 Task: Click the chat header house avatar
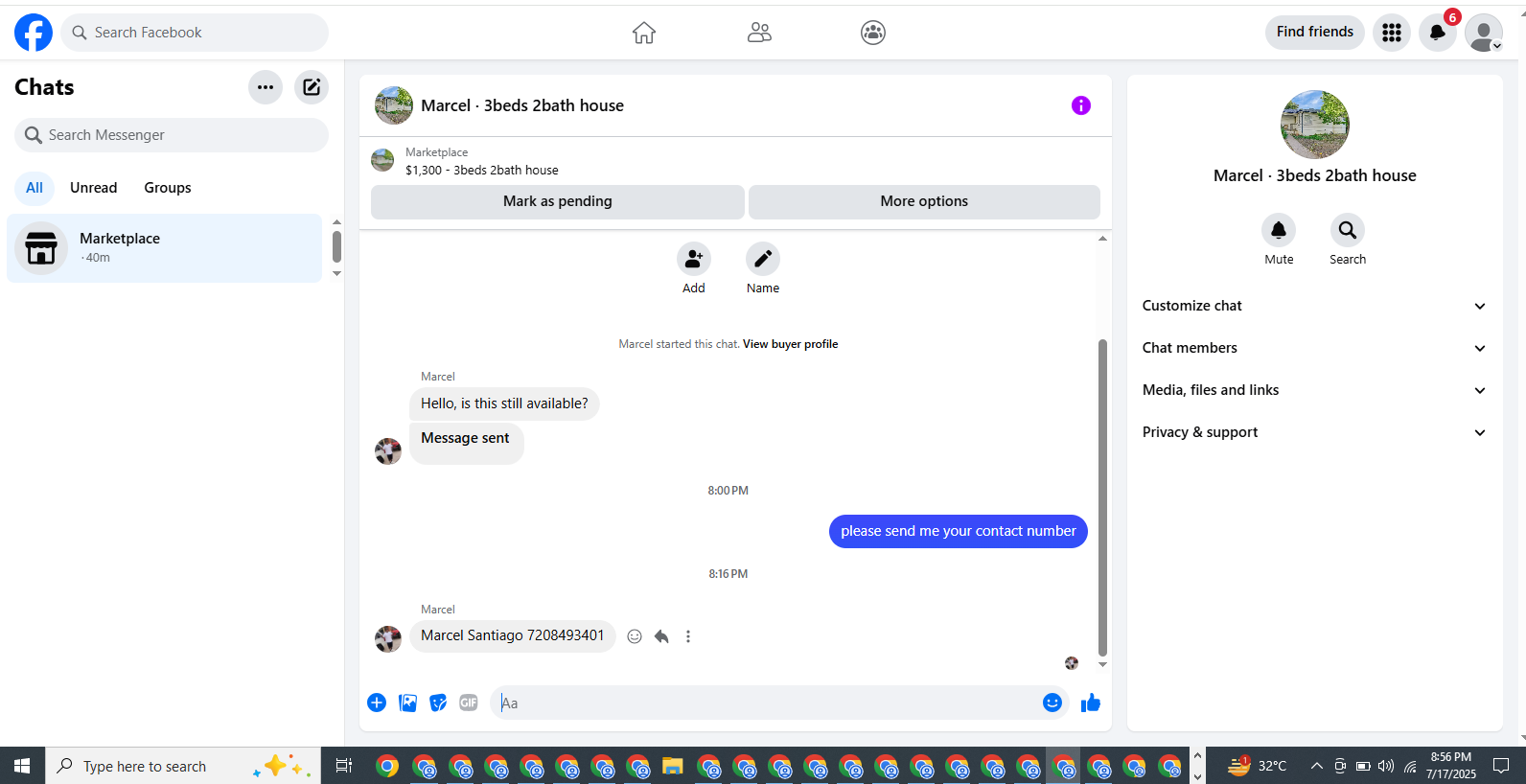394,105
